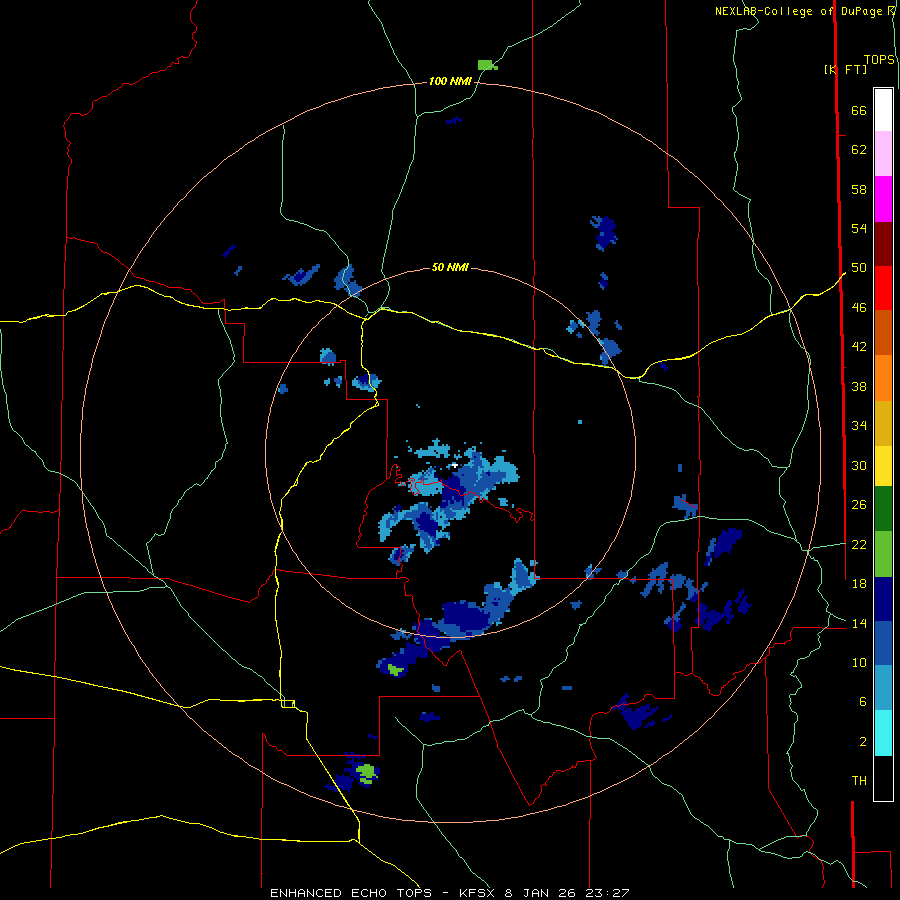Image resolution: width=900 pixels, height=900 pixels.
Task: Click the '10' legend value
Action: tap(859, 662)
